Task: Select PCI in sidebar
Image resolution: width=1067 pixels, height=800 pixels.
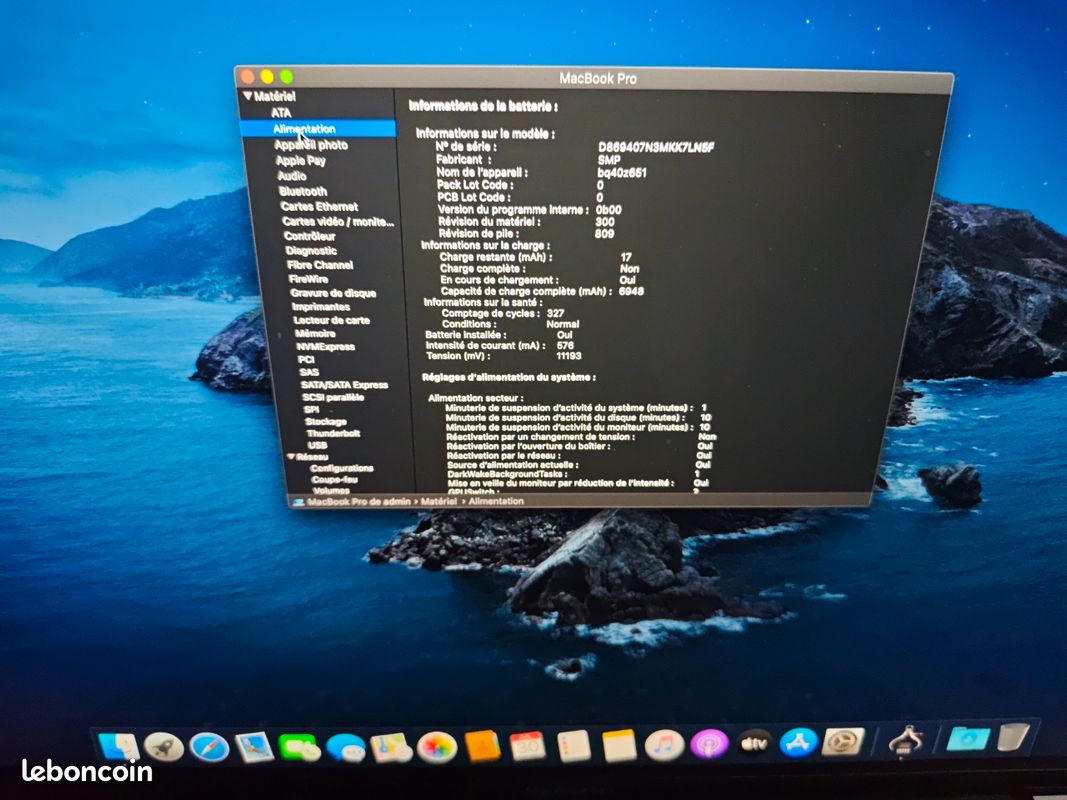Action: click(x=306, y=359)
